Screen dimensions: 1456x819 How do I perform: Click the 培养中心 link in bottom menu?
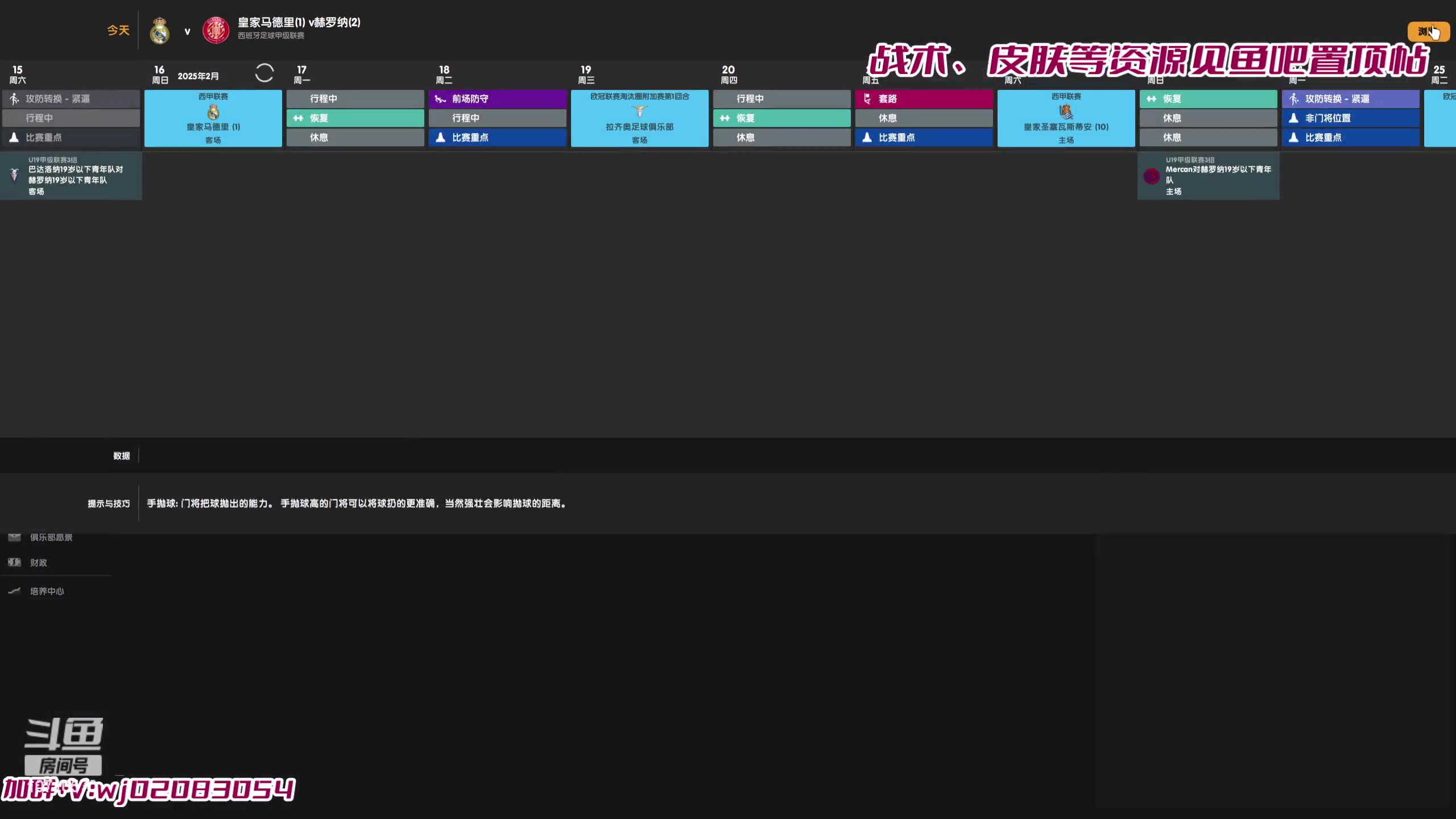[x=46, y=591]
